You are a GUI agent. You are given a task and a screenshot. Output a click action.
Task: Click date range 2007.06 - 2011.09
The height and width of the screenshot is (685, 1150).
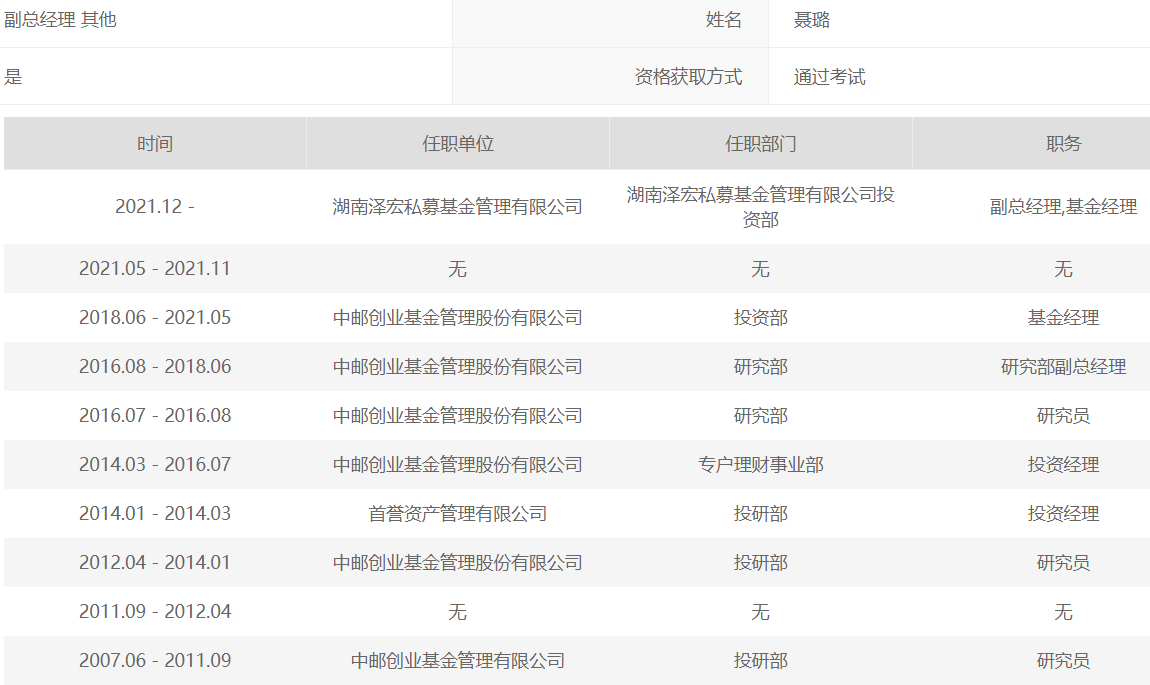(x=155, y=660)
